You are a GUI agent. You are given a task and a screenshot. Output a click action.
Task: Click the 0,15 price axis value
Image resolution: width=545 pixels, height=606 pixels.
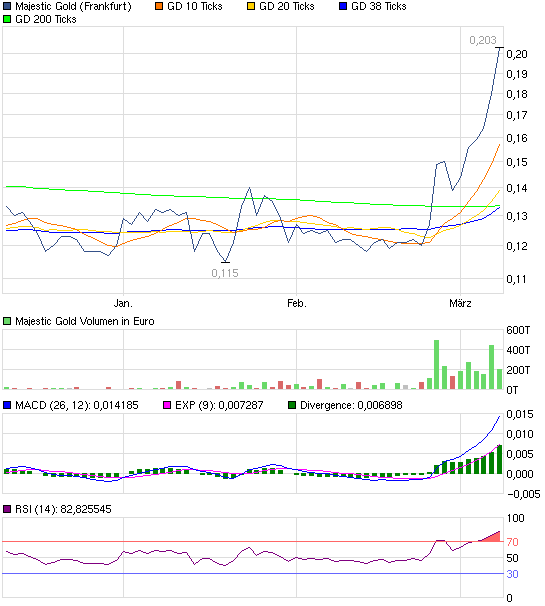click(x=517, y=162)
